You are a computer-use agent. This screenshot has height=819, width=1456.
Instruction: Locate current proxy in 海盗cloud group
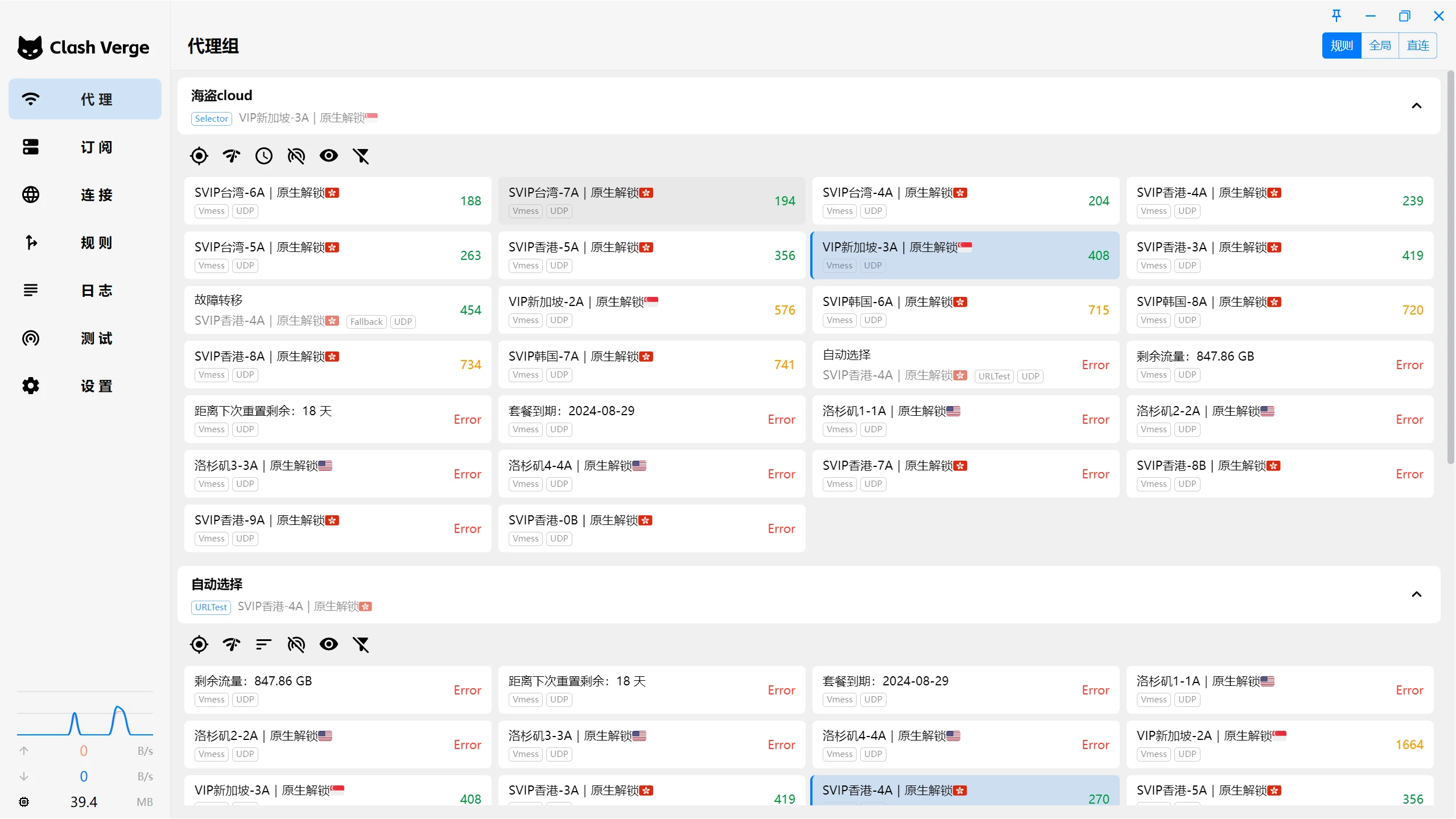pos(199,156)
